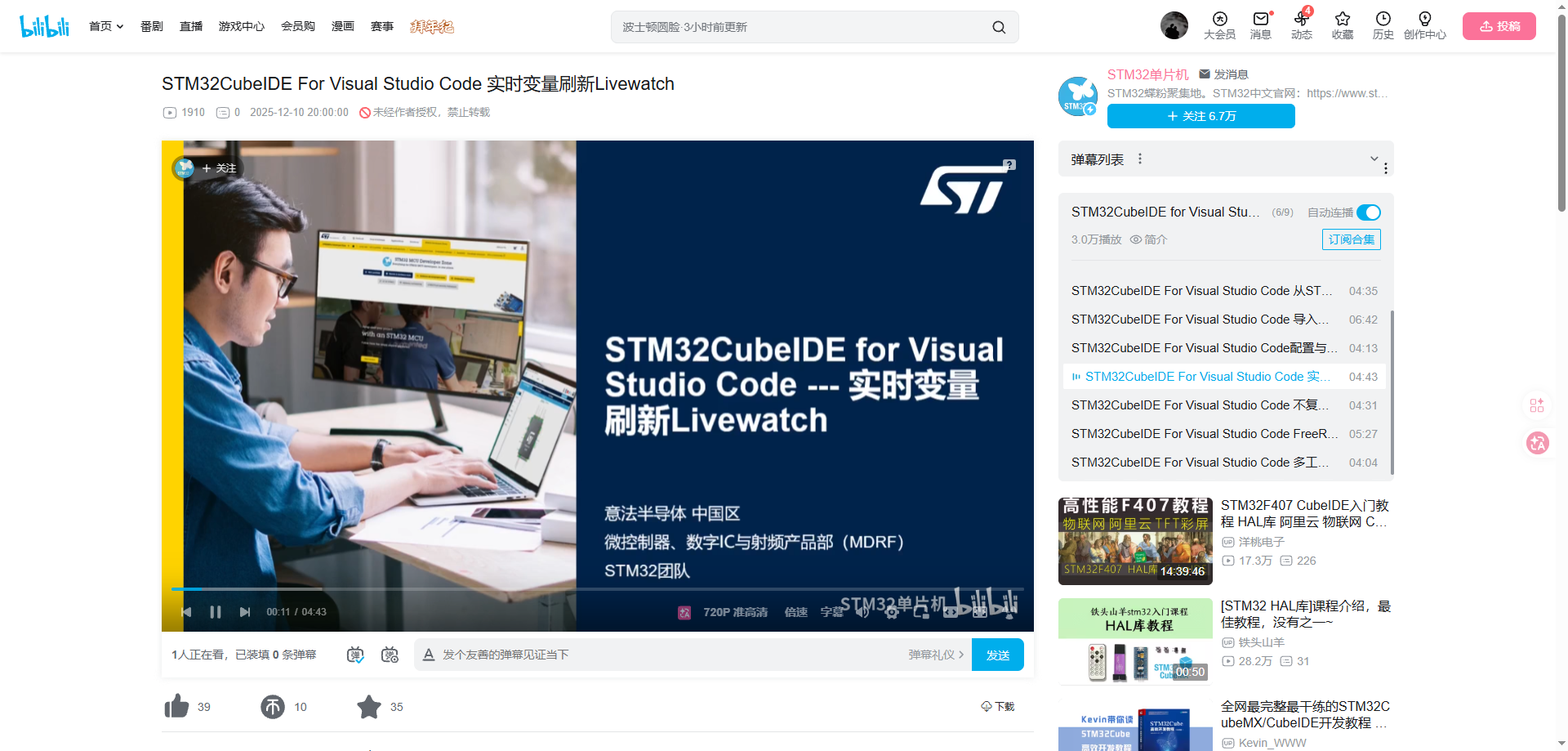This screenshot has height=751, width=1568.
Task: Open the 720P 准高清 quality menu
Action: (735, 612)
